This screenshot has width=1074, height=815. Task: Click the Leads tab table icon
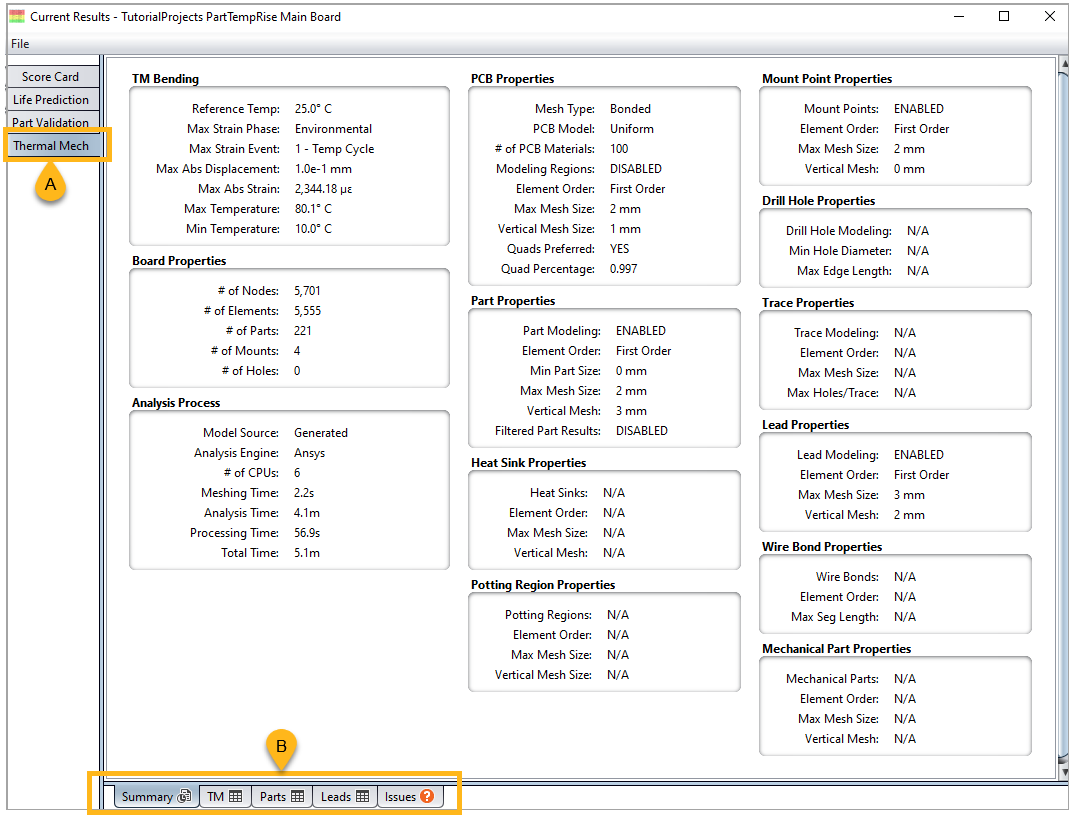(x=362, y=797)
